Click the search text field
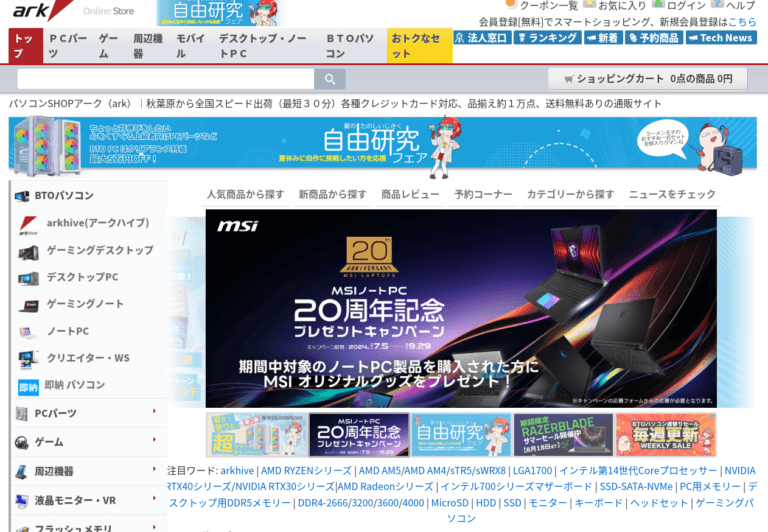Screen dimensions: 768x532 (166, 79)
